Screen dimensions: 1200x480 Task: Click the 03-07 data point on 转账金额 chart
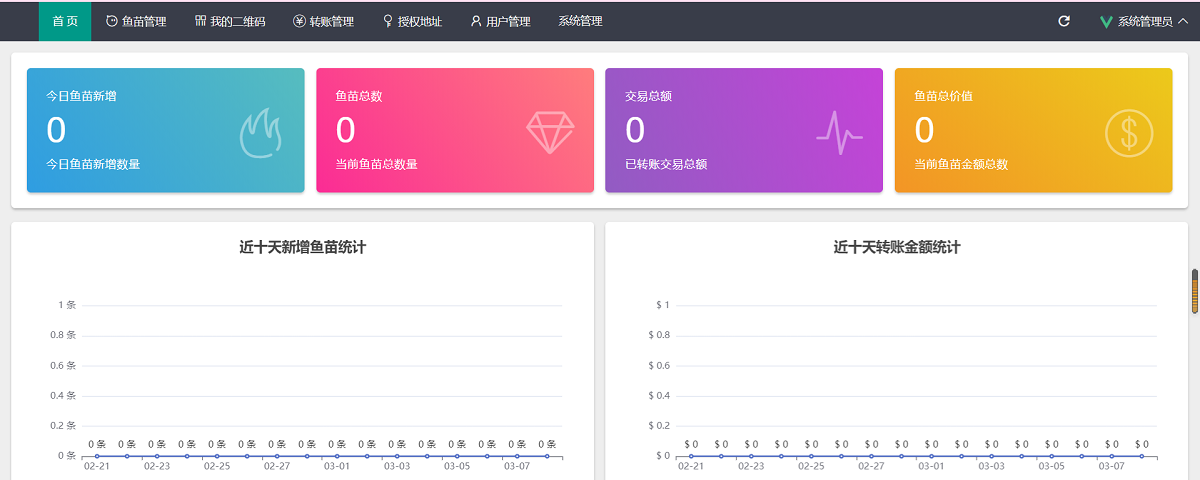pos(1111,456)
